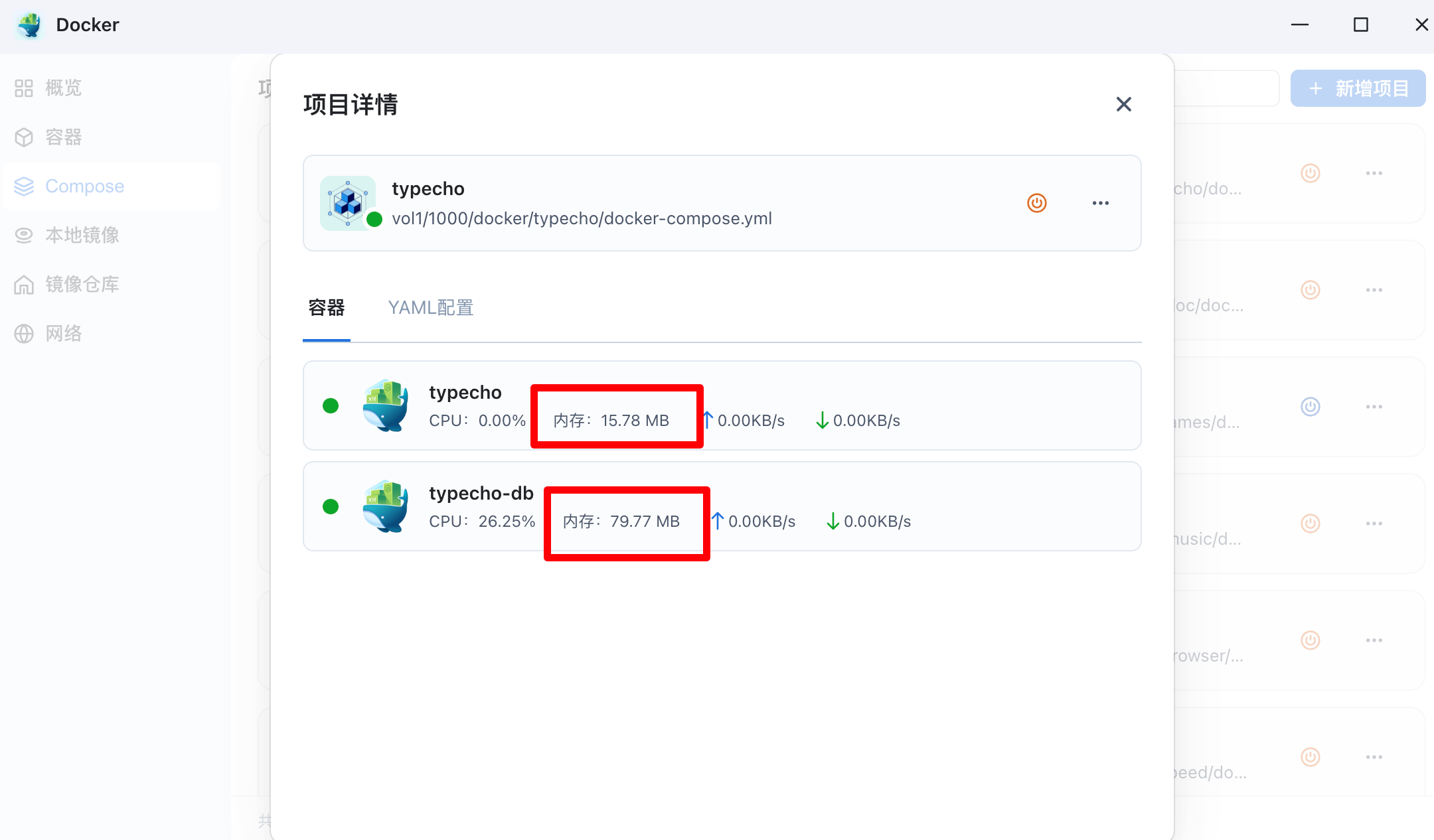
Task: Open more options for first background project
Action: (x=1374, y=173)
